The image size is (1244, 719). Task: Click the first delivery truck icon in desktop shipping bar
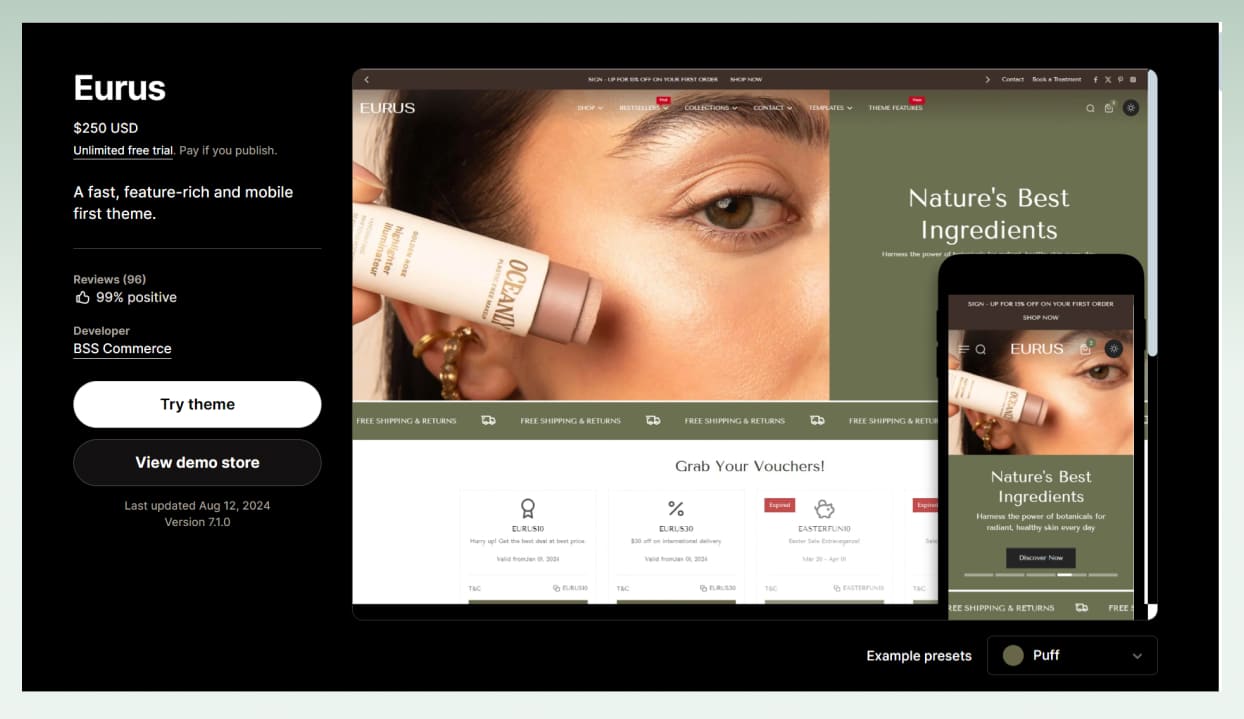[x=488, y=420]
